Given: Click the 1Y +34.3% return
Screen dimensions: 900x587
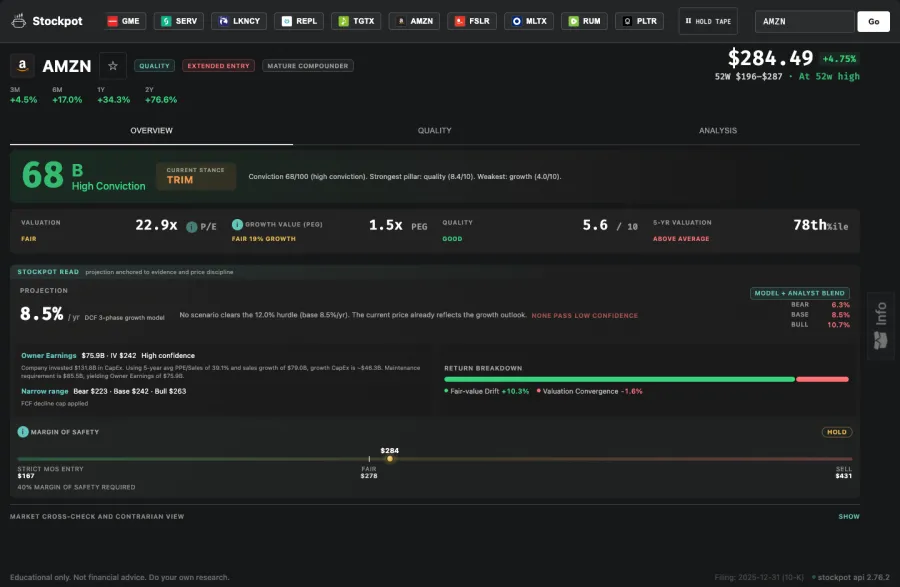Looking at the screenshot, I should [x=114, y=95].
